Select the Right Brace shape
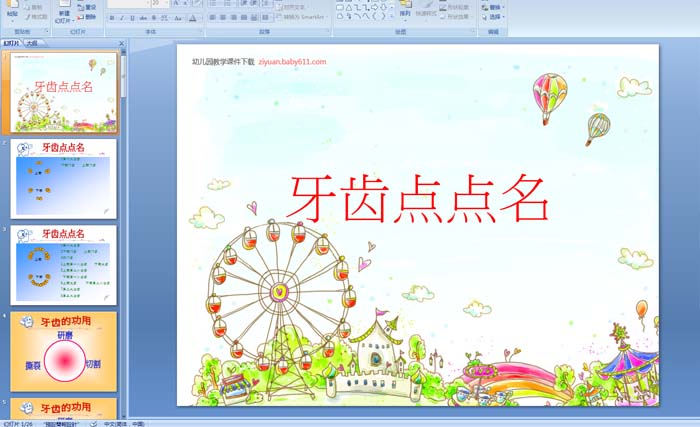Screen dimensions: 700x427 pyautogui.click(x=383, y=16)
